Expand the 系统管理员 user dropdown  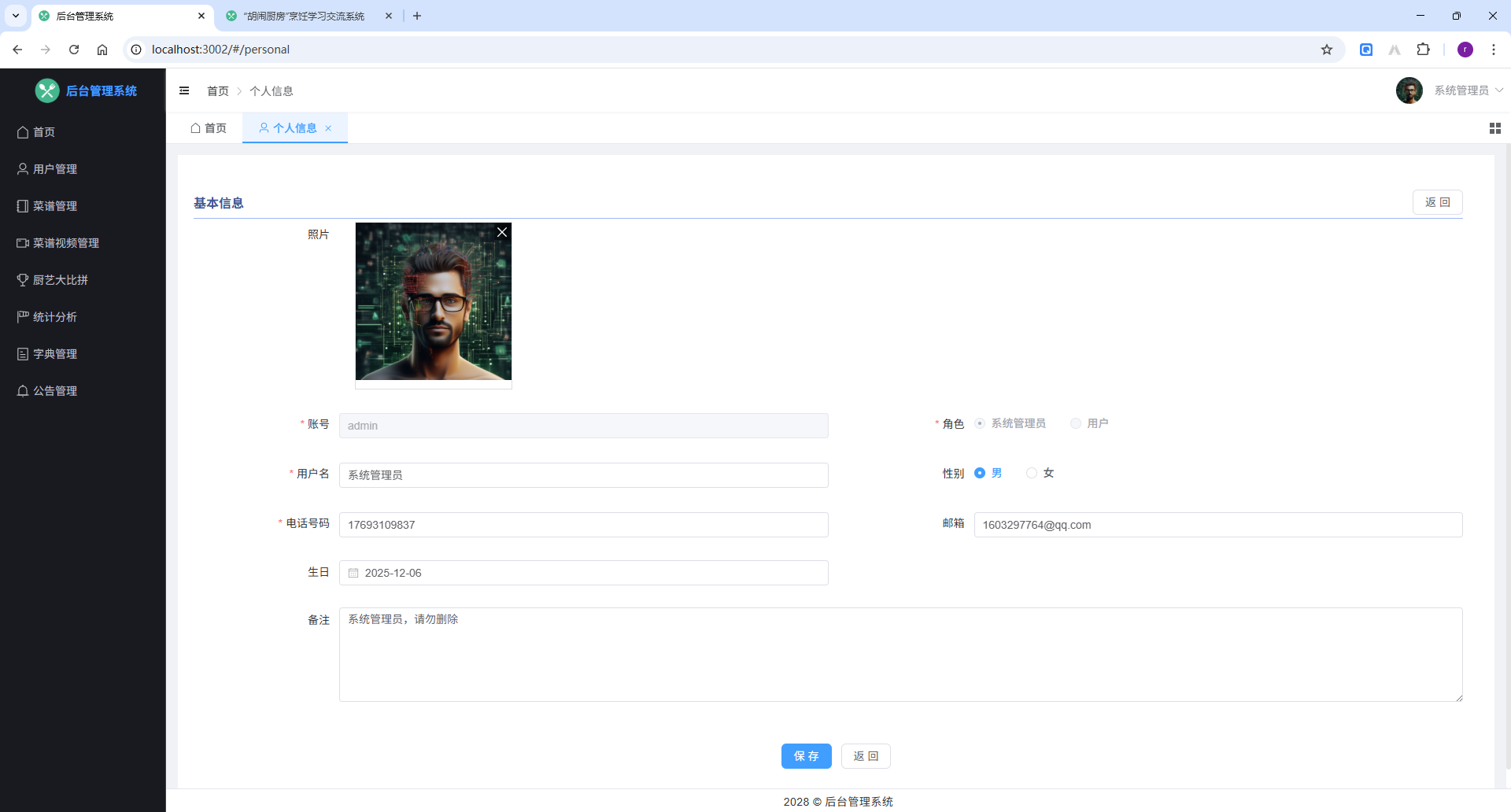click(x=1469, y=90)
